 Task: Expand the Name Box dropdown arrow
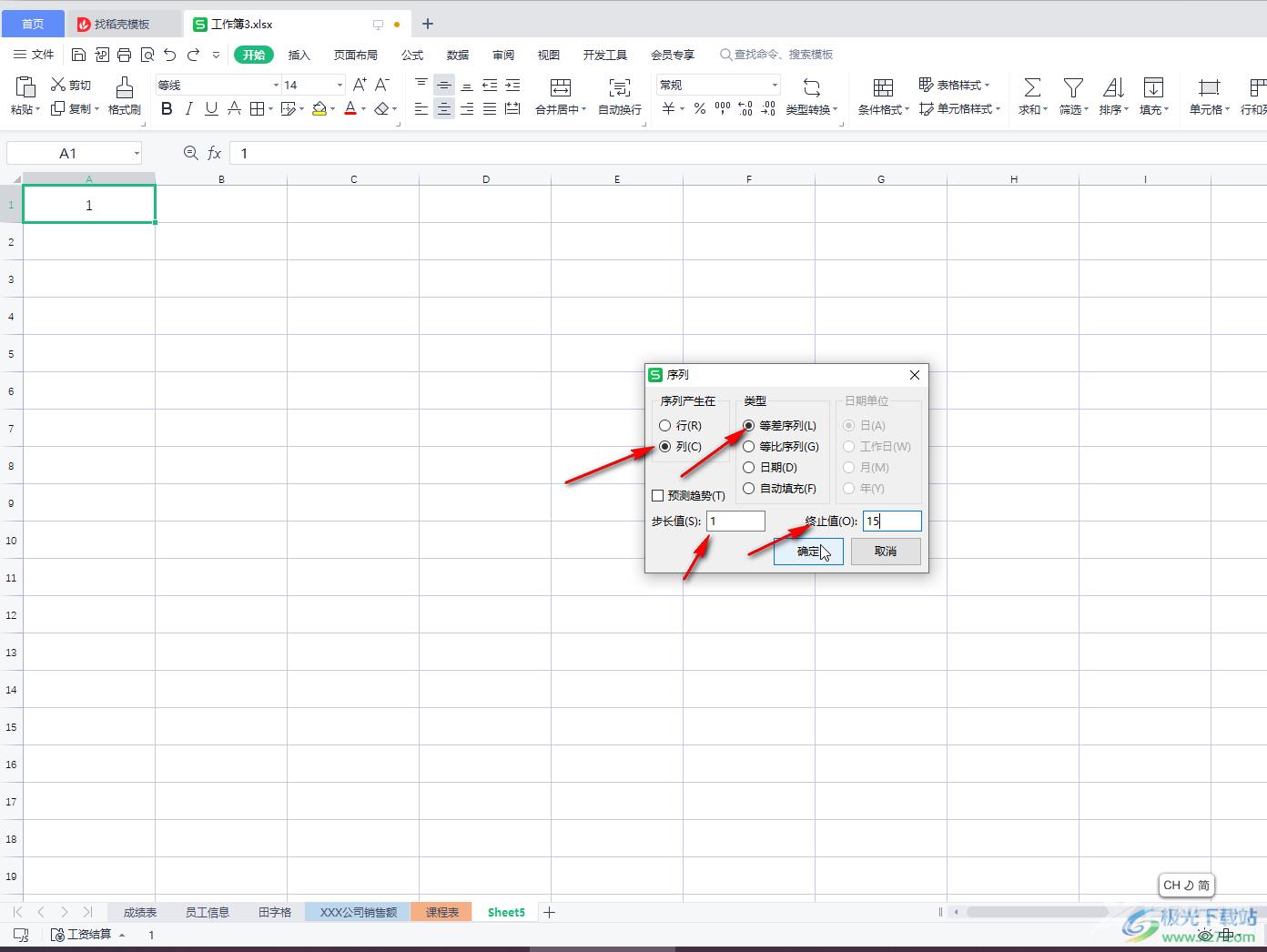coord(137,153)
